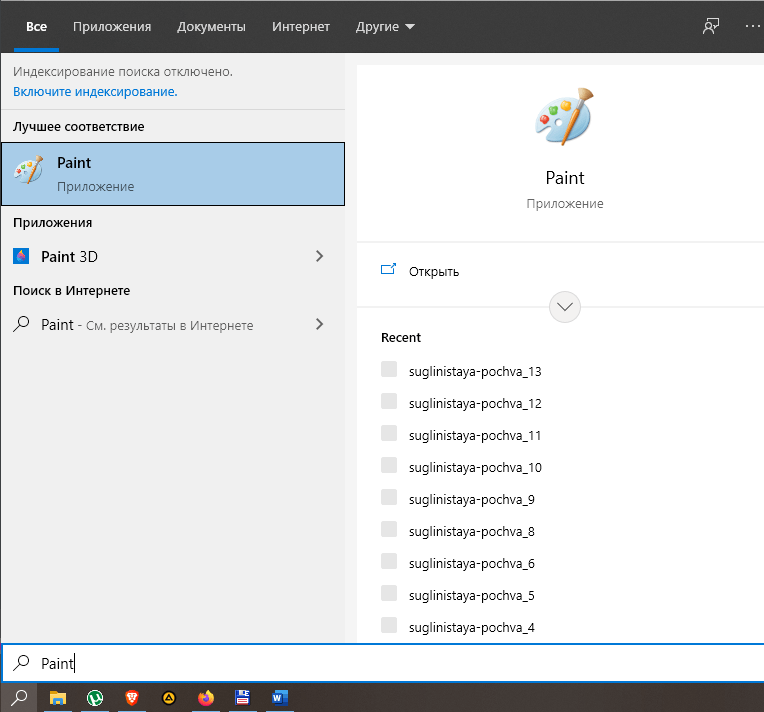Click the Paint title in preview pane
Viewport: 764px width, 712px height.
coord(565,178)
